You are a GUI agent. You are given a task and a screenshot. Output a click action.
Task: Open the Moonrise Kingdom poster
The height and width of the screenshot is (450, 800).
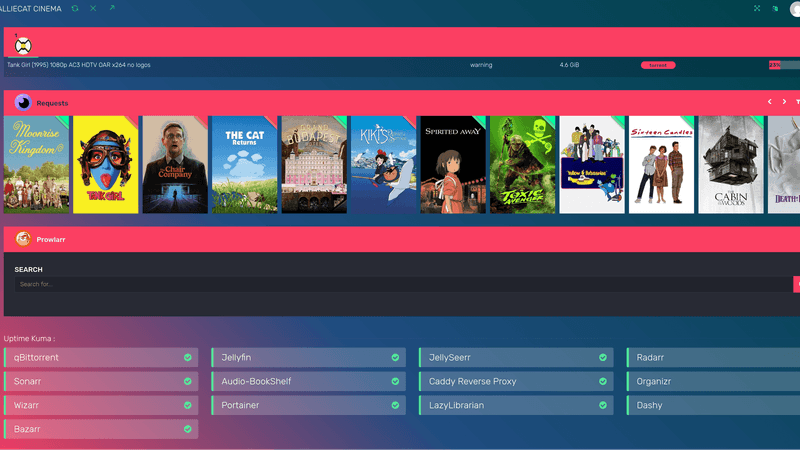[x=36, y=164]
